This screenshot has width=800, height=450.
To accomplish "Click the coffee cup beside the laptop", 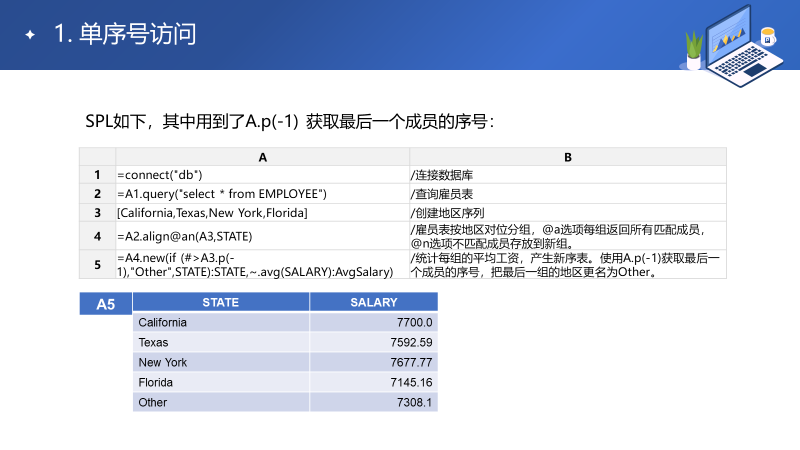I will (768, 36).
